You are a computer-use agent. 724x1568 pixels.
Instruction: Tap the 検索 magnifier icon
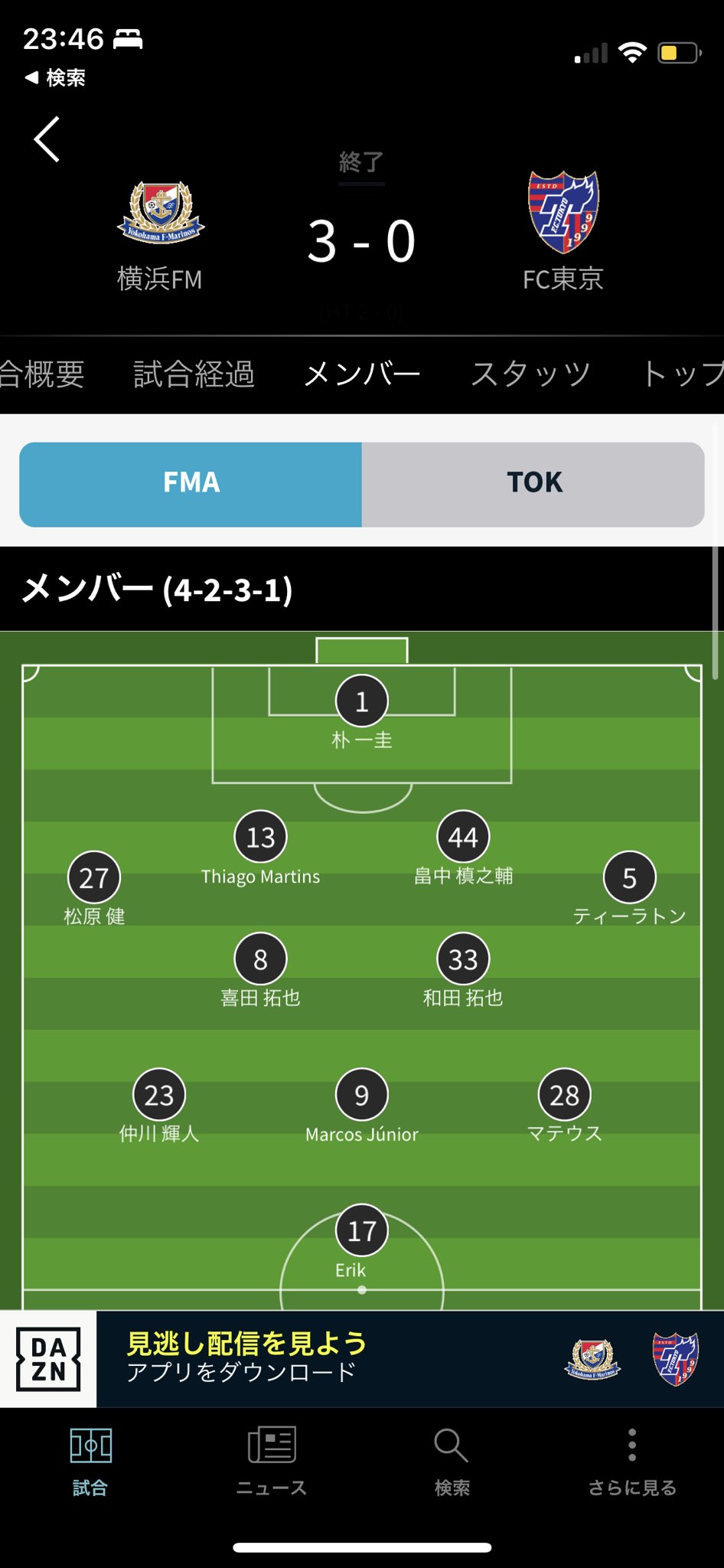click(452, 1447)
